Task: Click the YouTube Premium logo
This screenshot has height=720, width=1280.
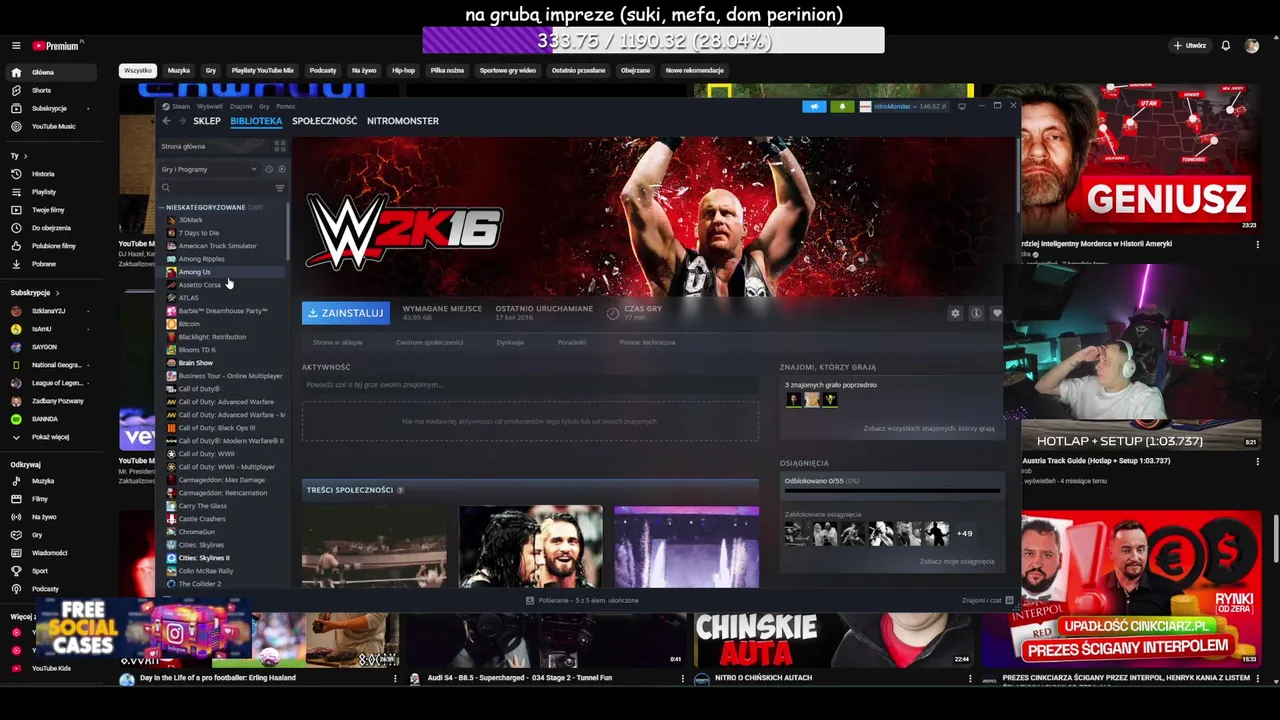Action: (56, 46)
